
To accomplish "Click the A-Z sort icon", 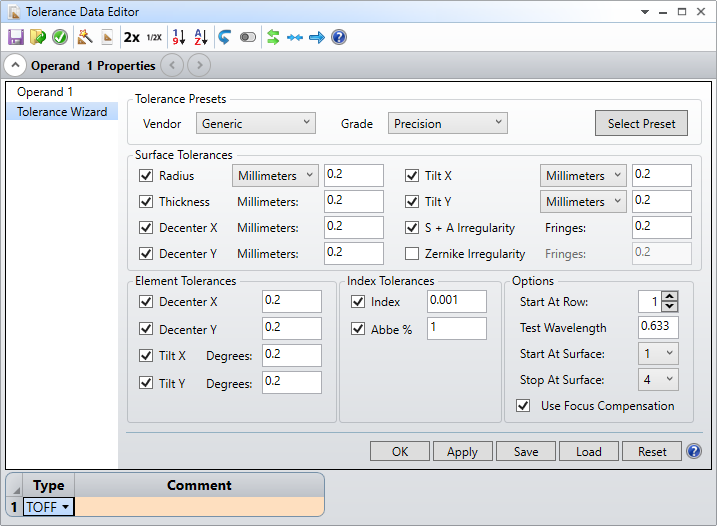I will (x=200, y=37).
